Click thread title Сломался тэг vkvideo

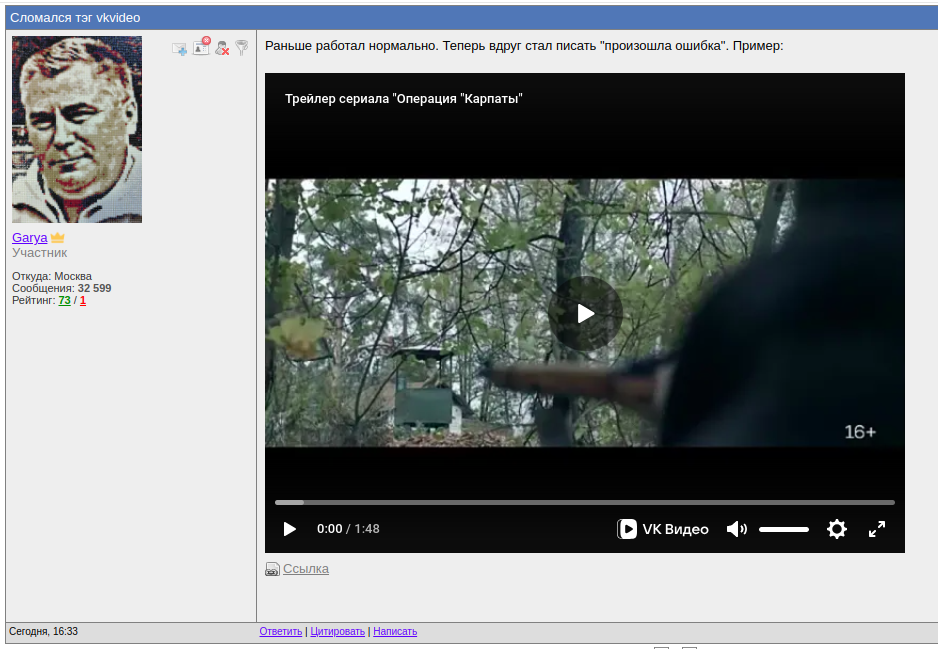75,18
